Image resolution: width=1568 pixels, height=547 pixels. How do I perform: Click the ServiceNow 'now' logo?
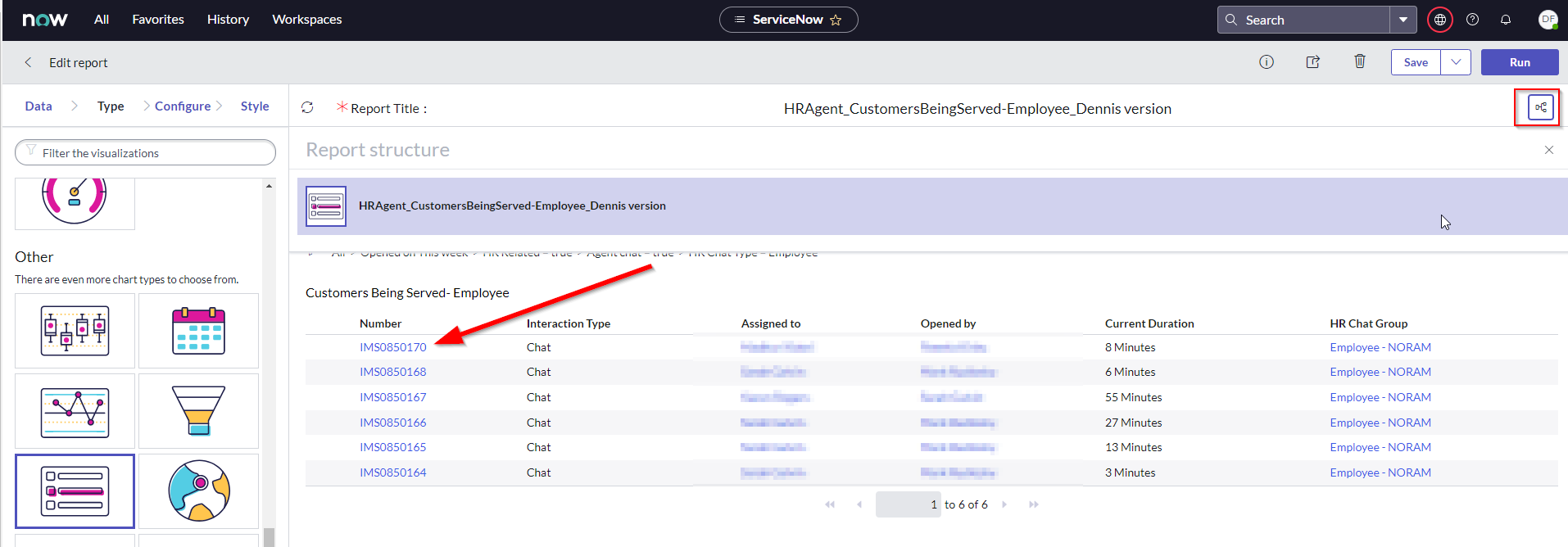click(45, 20)
